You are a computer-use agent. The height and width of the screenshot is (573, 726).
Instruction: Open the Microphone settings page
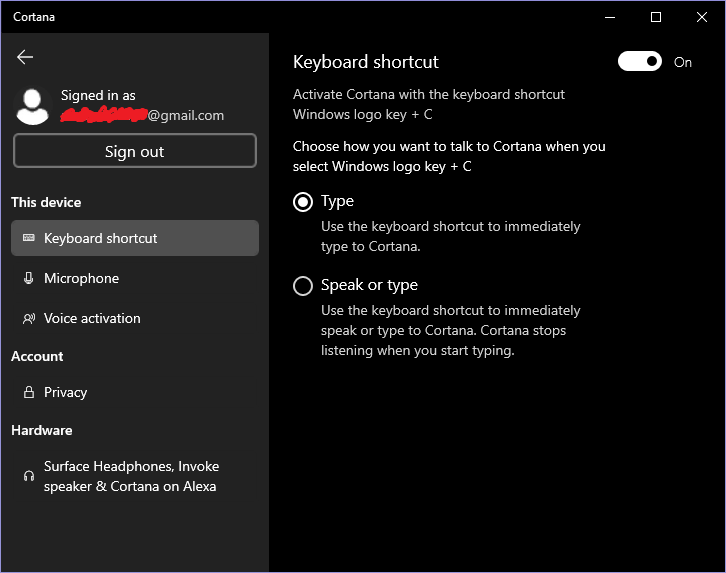[135, 278]
